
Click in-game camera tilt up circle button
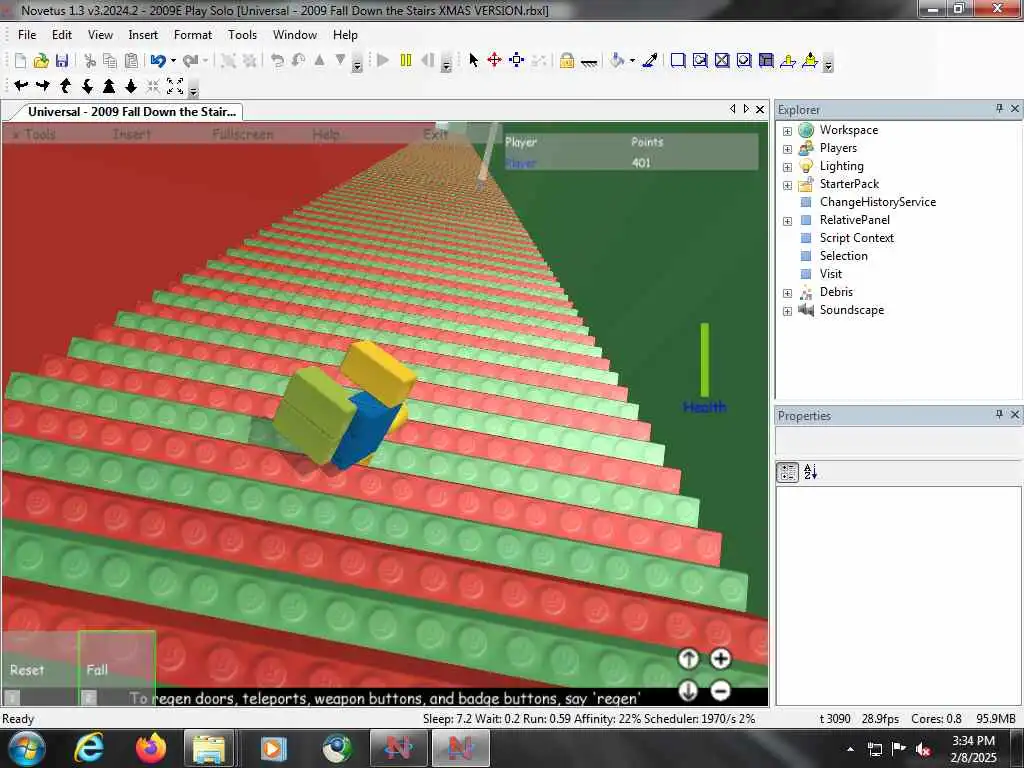[688, 659]
